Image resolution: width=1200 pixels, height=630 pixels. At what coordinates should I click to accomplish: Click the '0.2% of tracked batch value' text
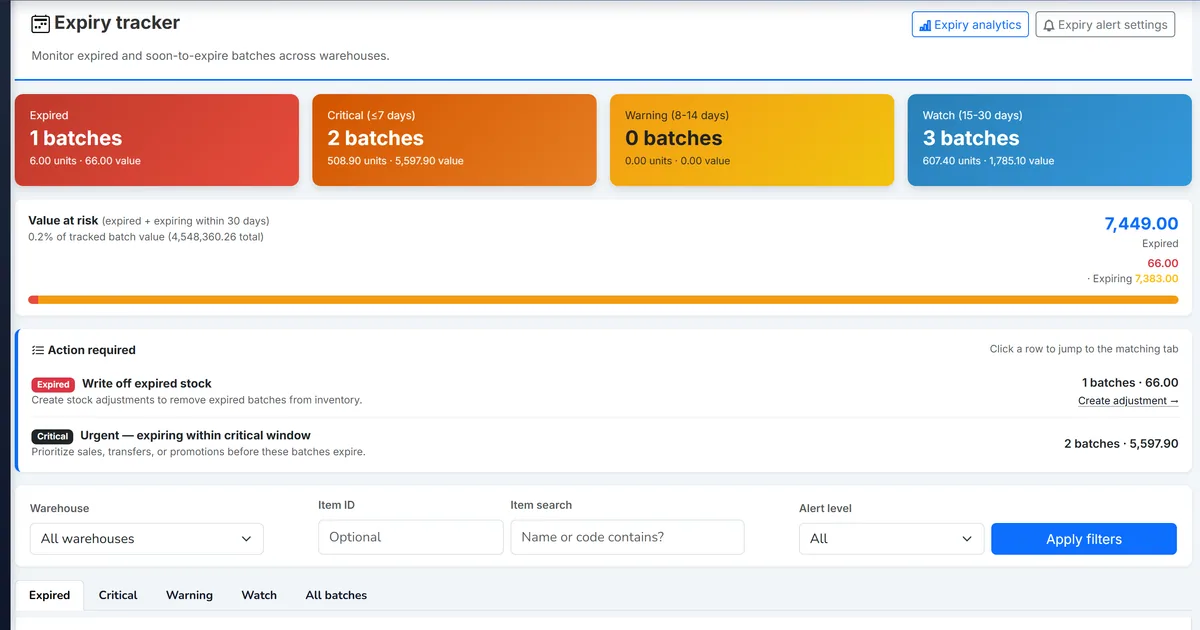[x=146, y=237]
